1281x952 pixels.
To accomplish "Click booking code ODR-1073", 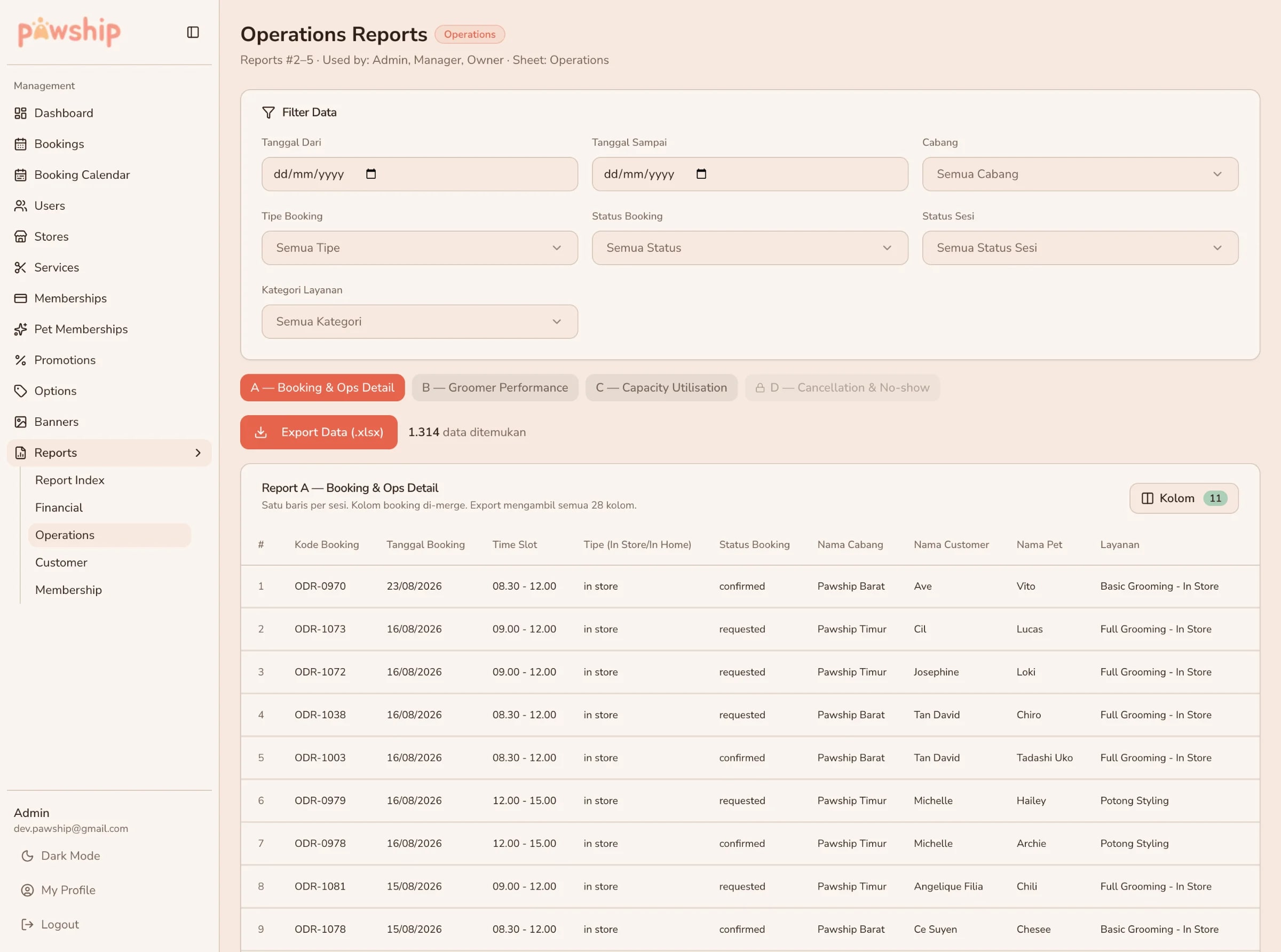I will (x=320, y=629).
